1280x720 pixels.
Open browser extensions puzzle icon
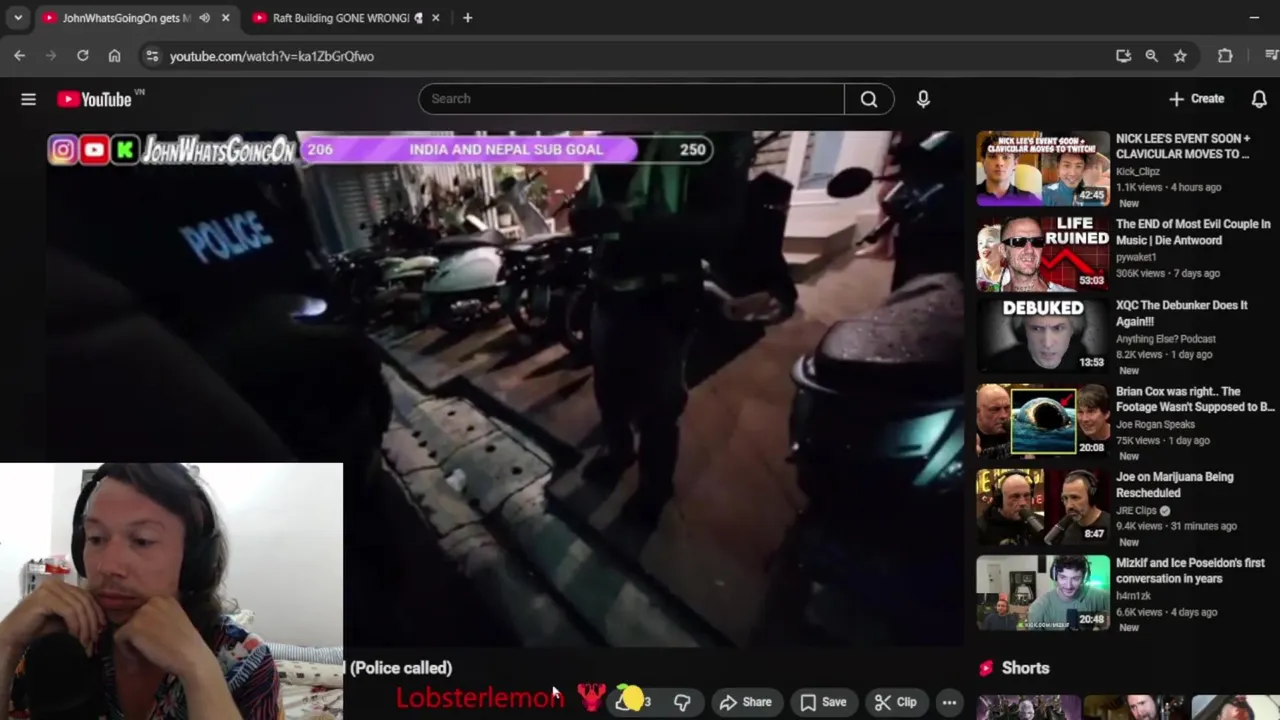tap(1225, 56)
